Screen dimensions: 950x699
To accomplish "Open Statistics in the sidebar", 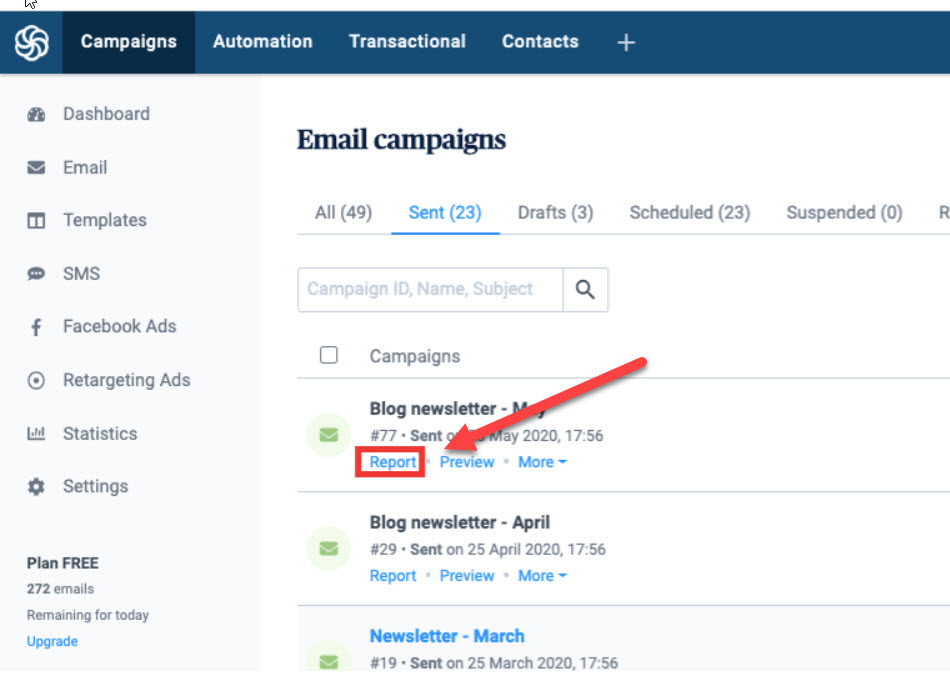I will (x=99, y=433).
